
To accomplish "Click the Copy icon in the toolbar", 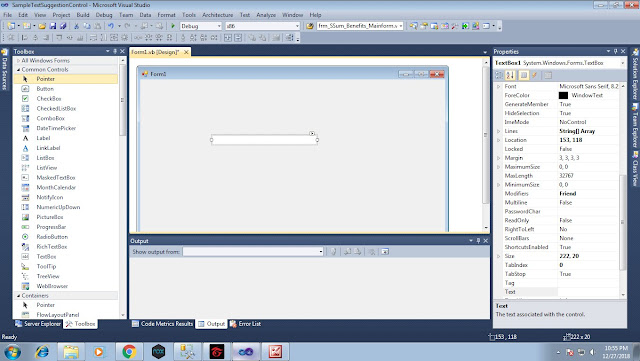I will [87, 26].
